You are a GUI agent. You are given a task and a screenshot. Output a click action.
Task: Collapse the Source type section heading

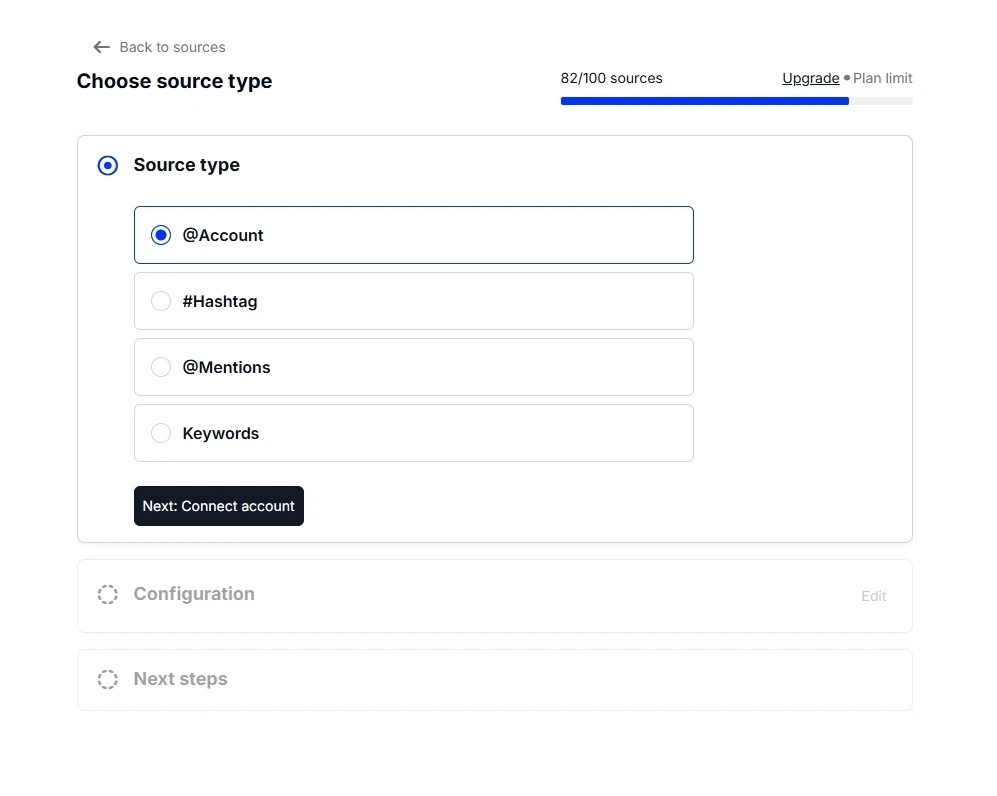click(x=186, y=165)
